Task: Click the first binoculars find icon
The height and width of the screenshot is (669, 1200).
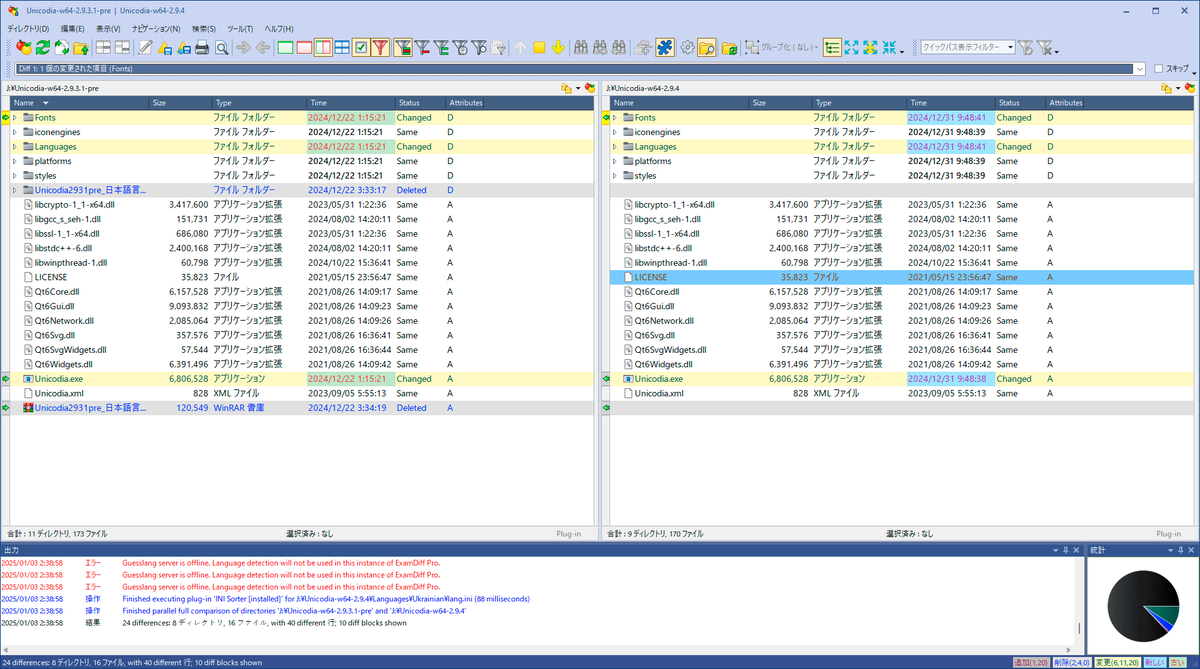Action: 580,47
